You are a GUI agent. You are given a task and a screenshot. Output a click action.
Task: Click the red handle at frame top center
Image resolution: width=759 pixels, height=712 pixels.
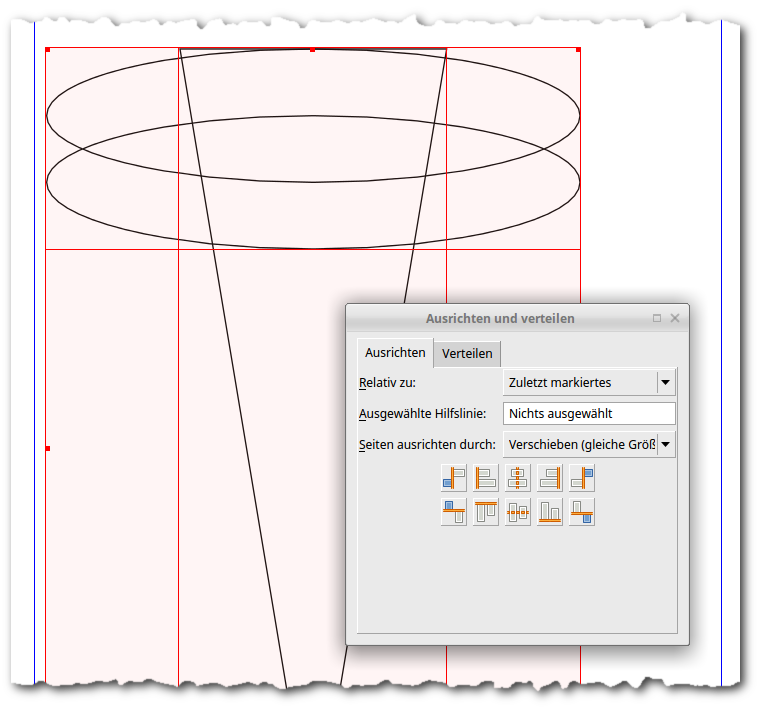[x=313, y=49]
